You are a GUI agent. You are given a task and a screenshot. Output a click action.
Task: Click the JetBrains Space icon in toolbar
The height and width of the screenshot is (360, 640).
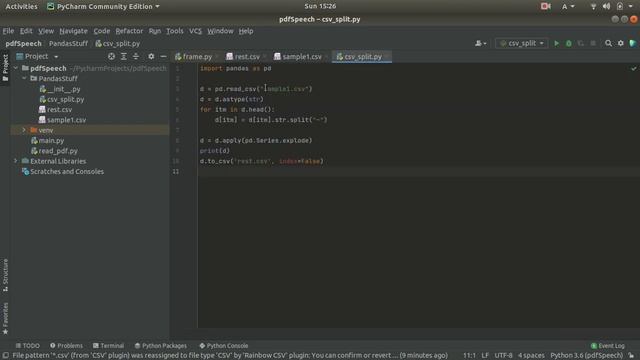coord(633,43)
